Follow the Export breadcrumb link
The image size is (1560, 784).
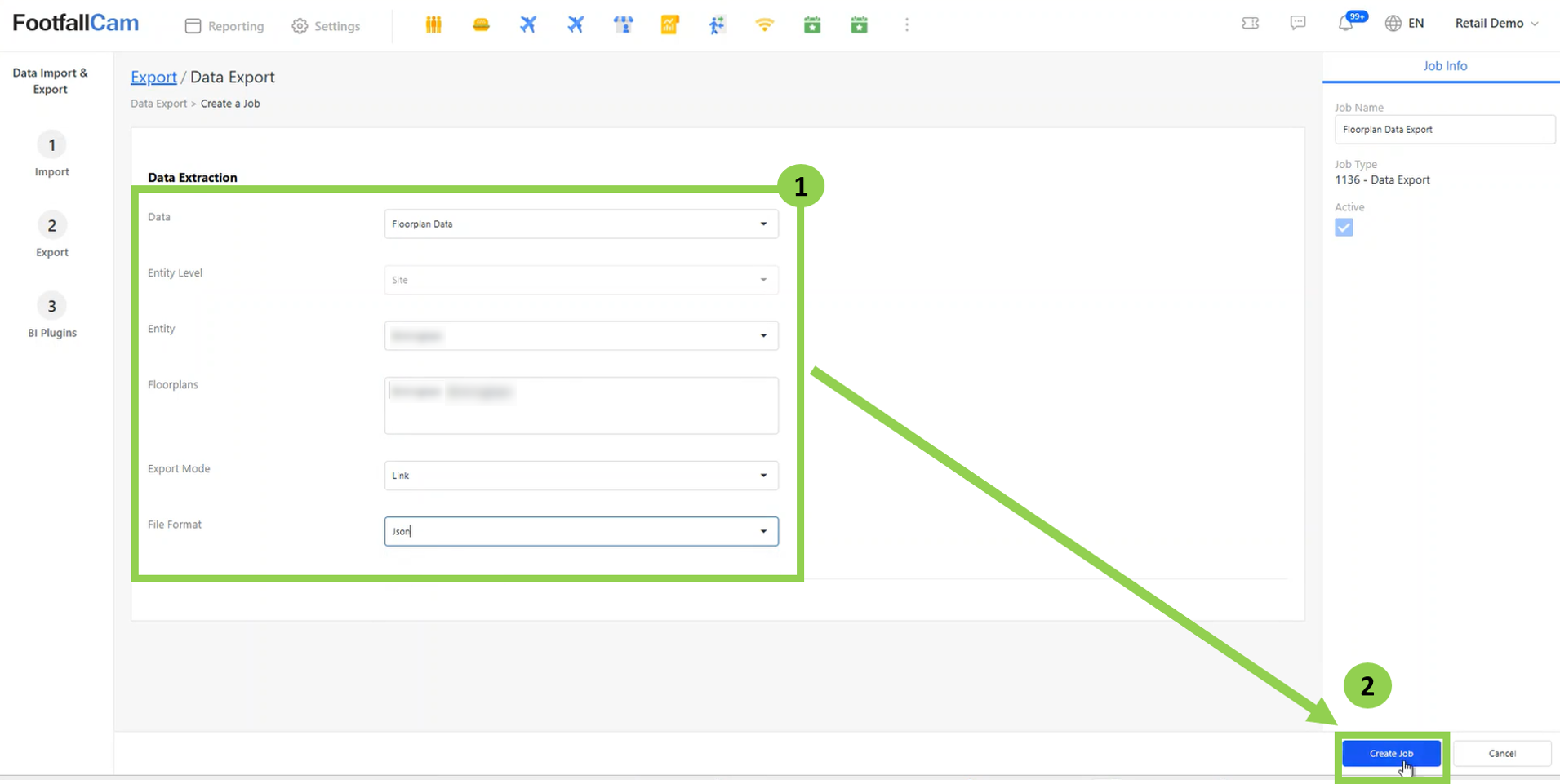153,78
